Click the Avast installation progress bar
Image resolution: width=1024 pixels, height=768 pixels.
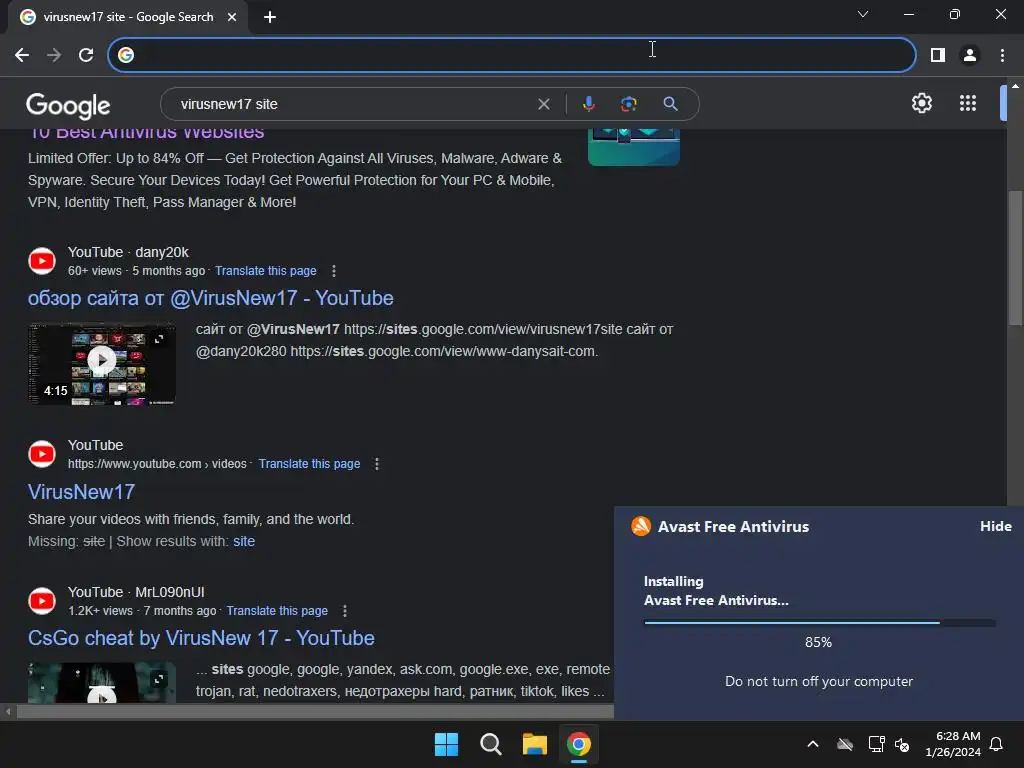point(820,623)
